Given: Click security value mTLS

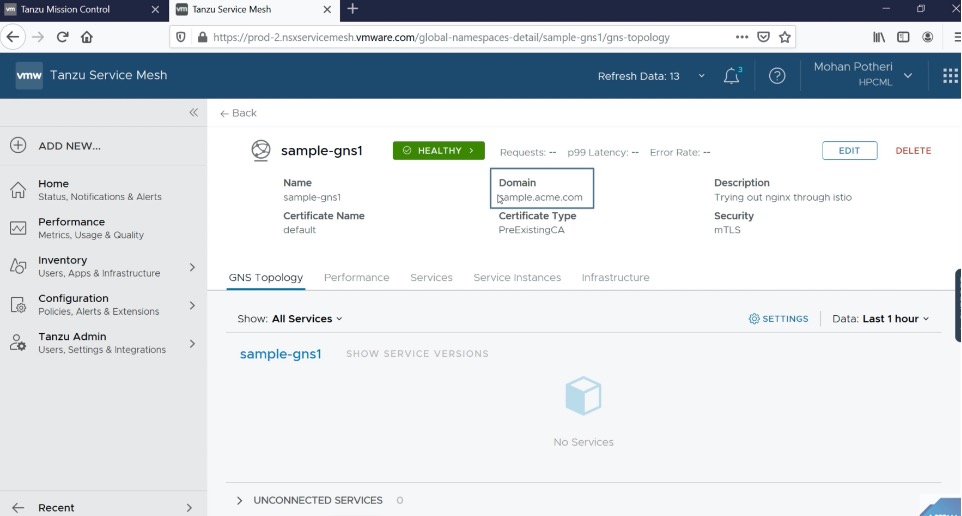Looking at the screenshot, I should click(727, 230).
